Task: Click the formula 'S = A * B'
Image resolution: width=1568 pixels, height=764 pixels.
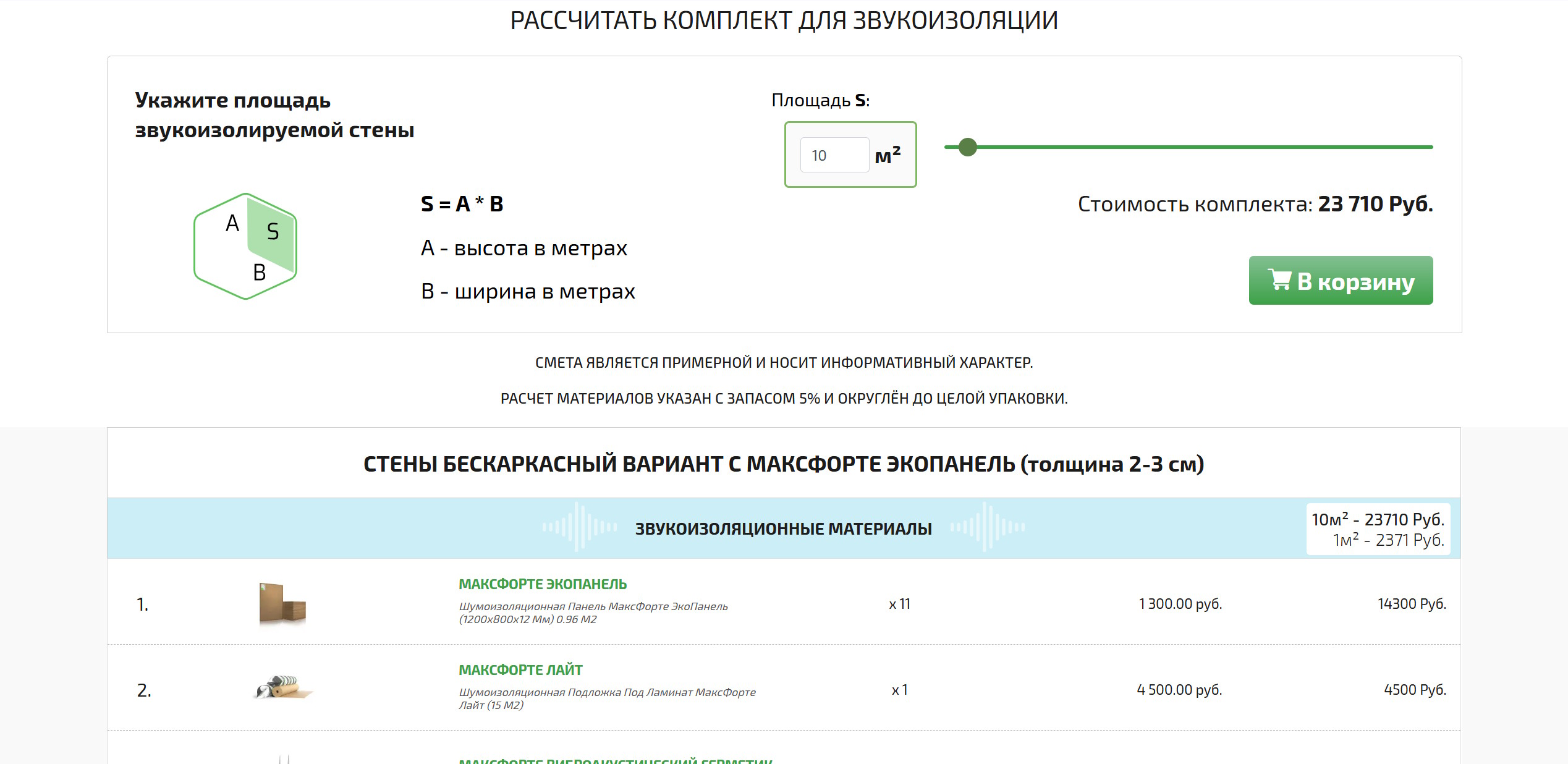Action: tap(462, 204)
